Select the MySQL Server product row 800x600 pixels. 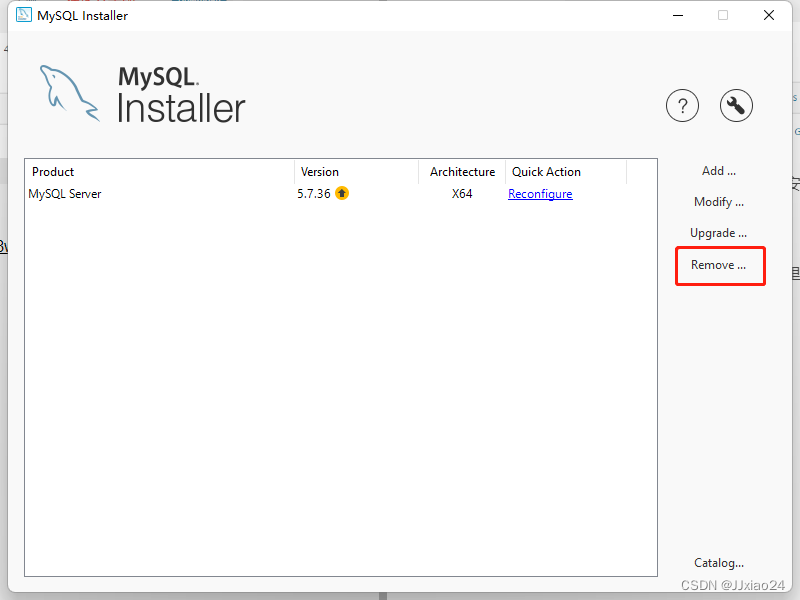(340, 194)
